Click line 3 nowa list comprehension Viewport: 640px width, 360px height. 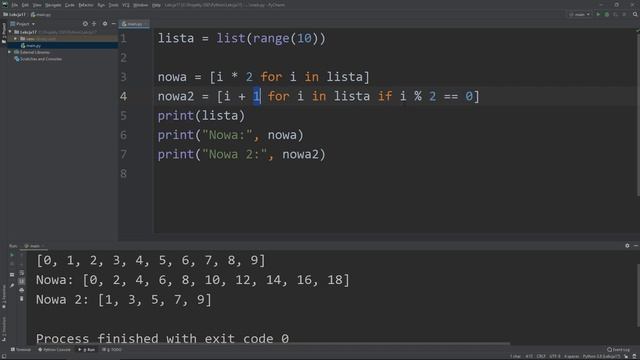coord(263,77)
